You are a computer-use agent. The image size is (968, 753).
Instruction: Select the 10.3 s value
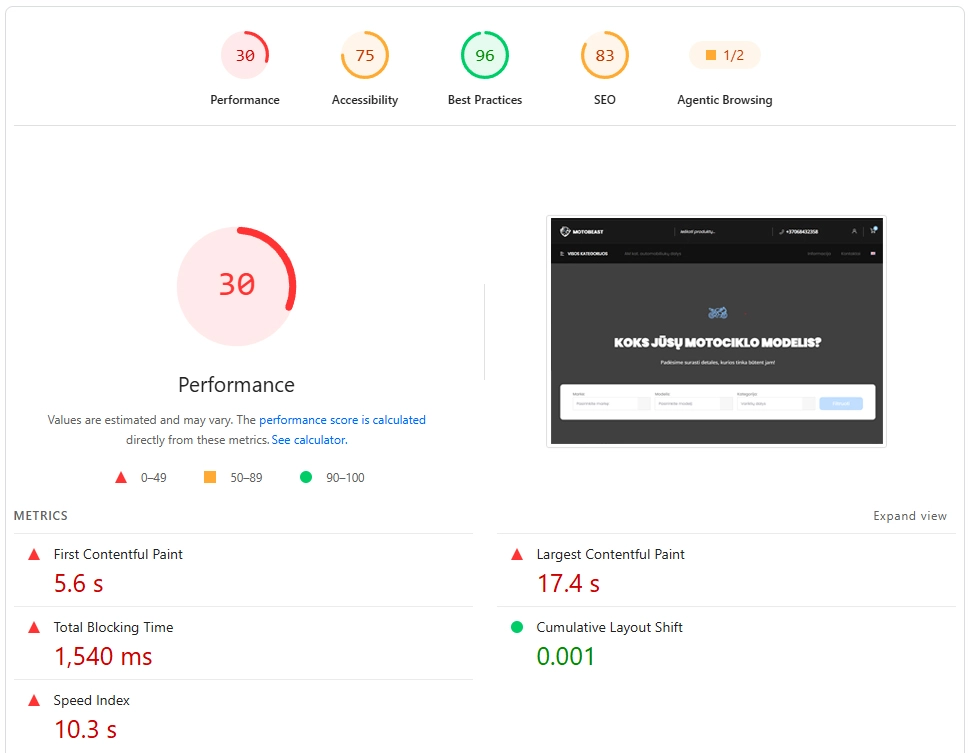[x=85, y=730]
